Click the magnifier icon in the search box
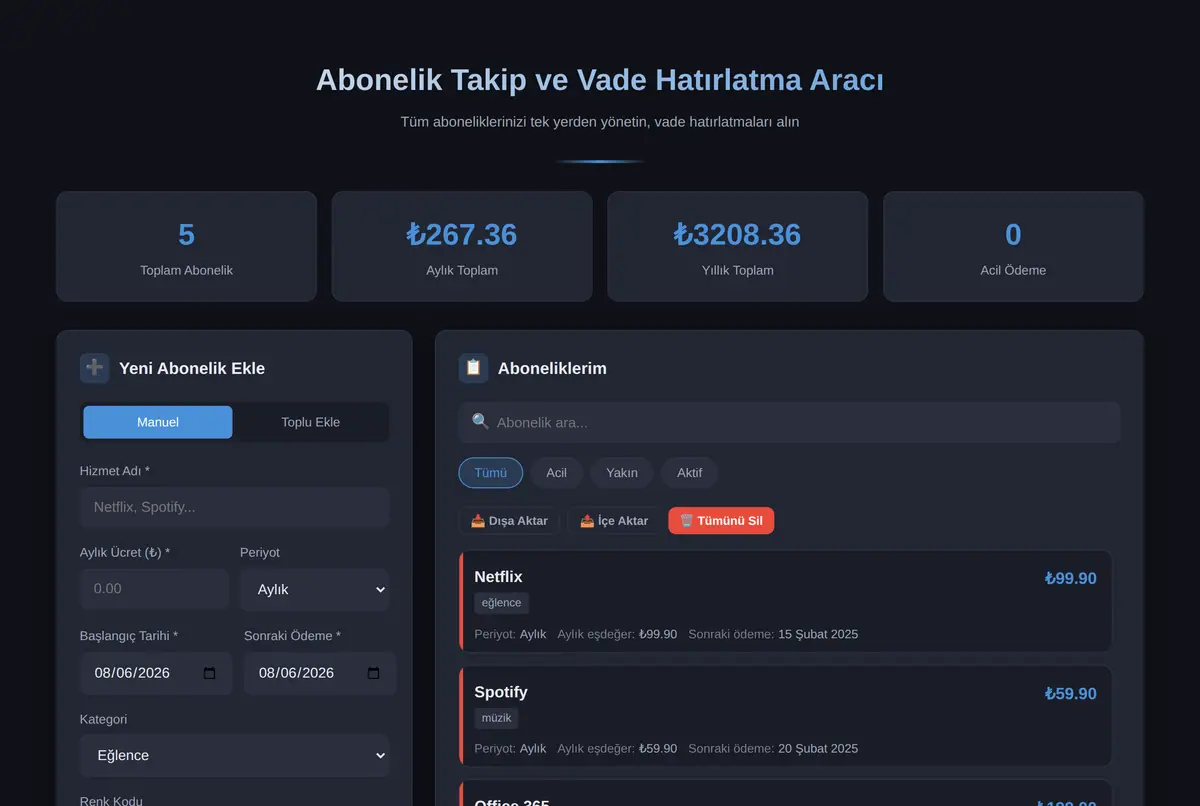The image size is (1200, 806). tap(480, 422)
